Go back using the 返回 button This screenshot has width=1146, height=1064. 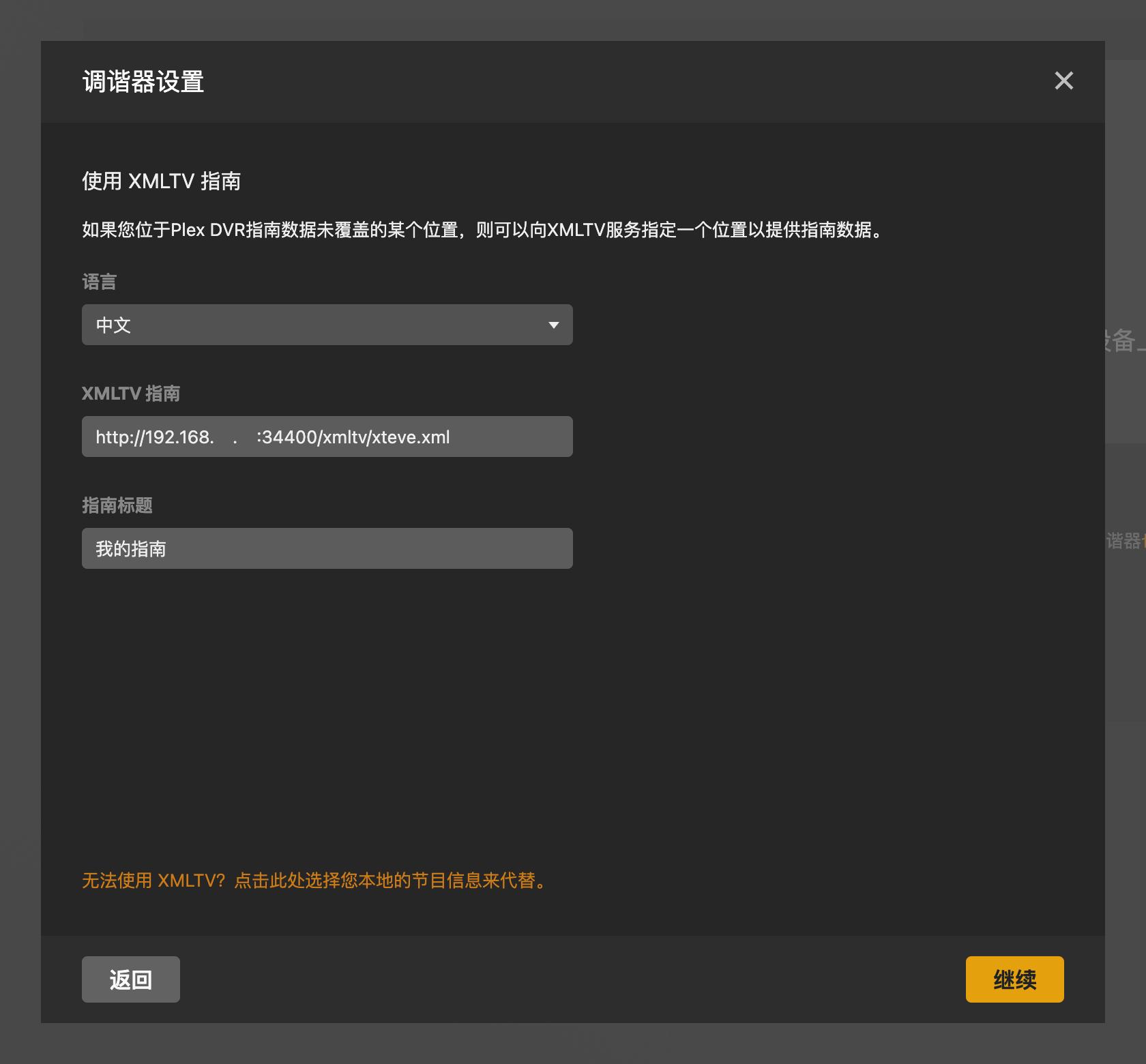[x=130, y=979]
